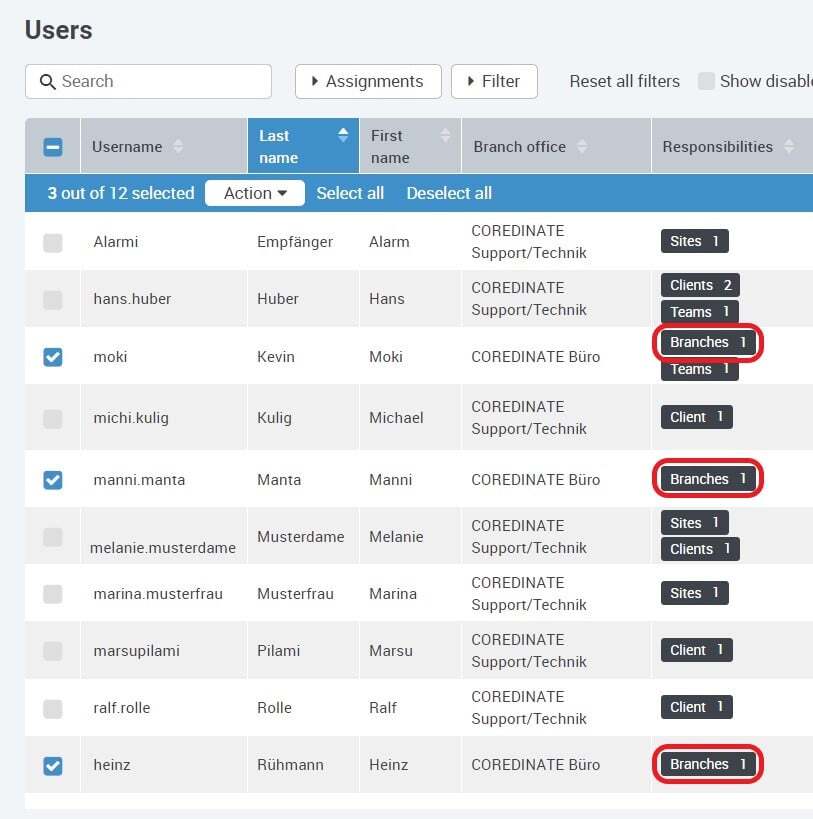Expand the Filter options
This screenshot has height=819, width=813.
pyautogui.click(x=494, y=81)
